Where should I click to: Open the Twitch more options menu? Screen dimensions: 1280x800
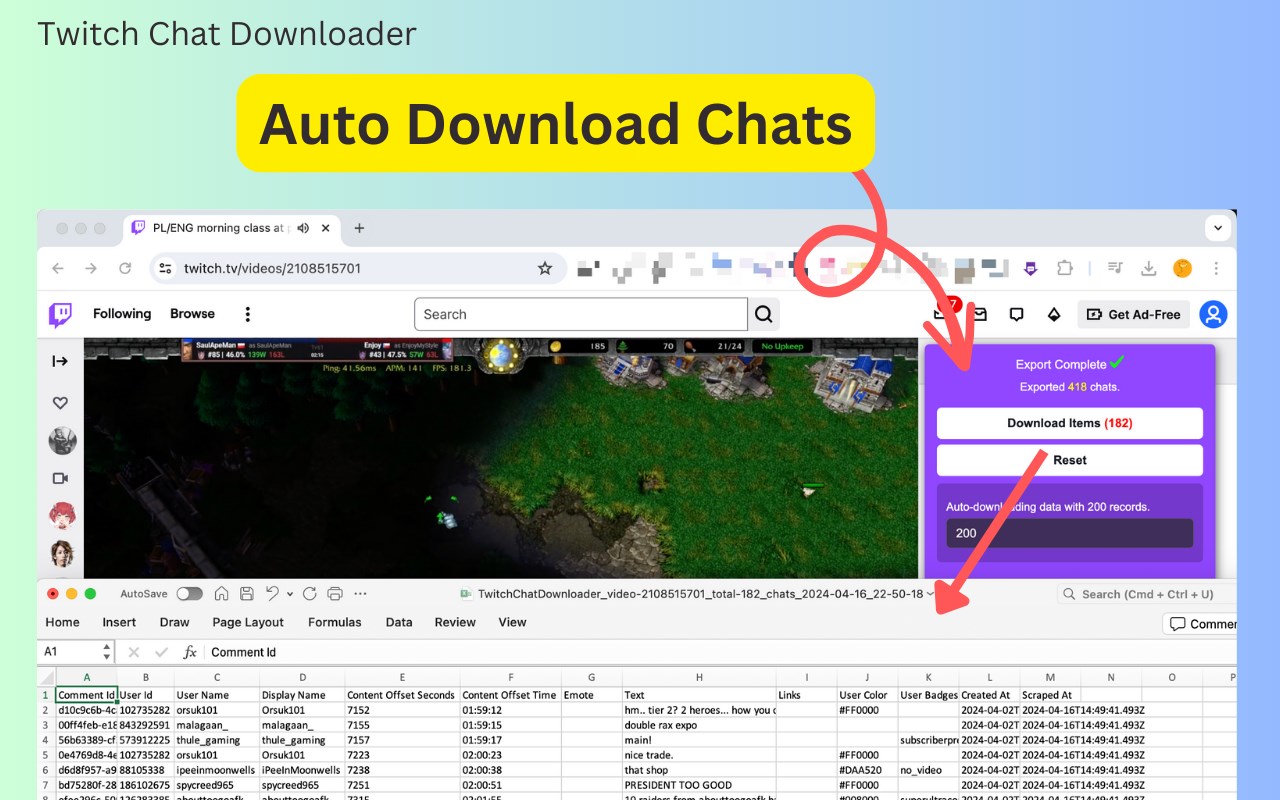(248, 314)
